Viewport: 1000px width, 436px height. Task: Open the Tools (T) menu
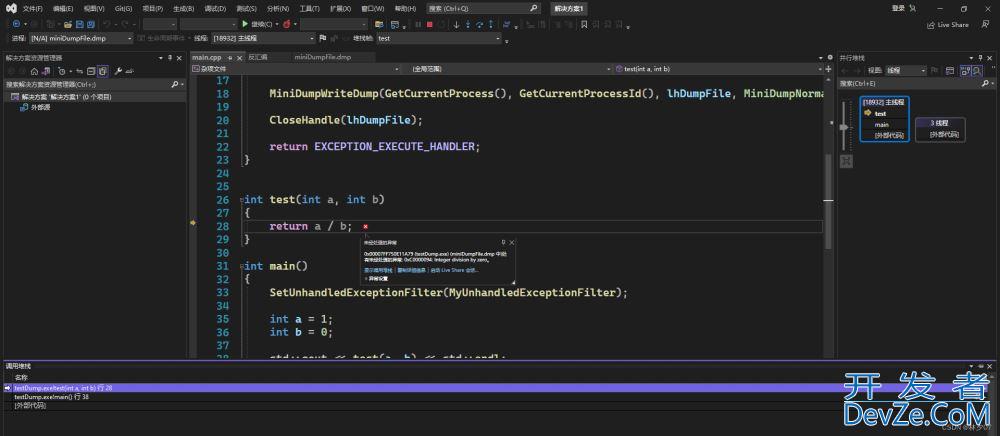pyautogui.click(x=309, y=9)
